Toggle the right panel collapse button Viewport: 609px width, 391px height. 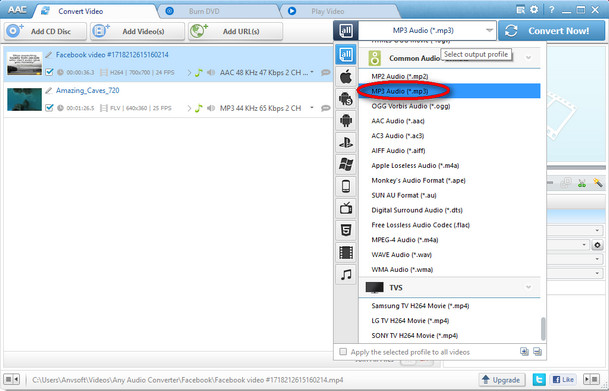point(592,379)
